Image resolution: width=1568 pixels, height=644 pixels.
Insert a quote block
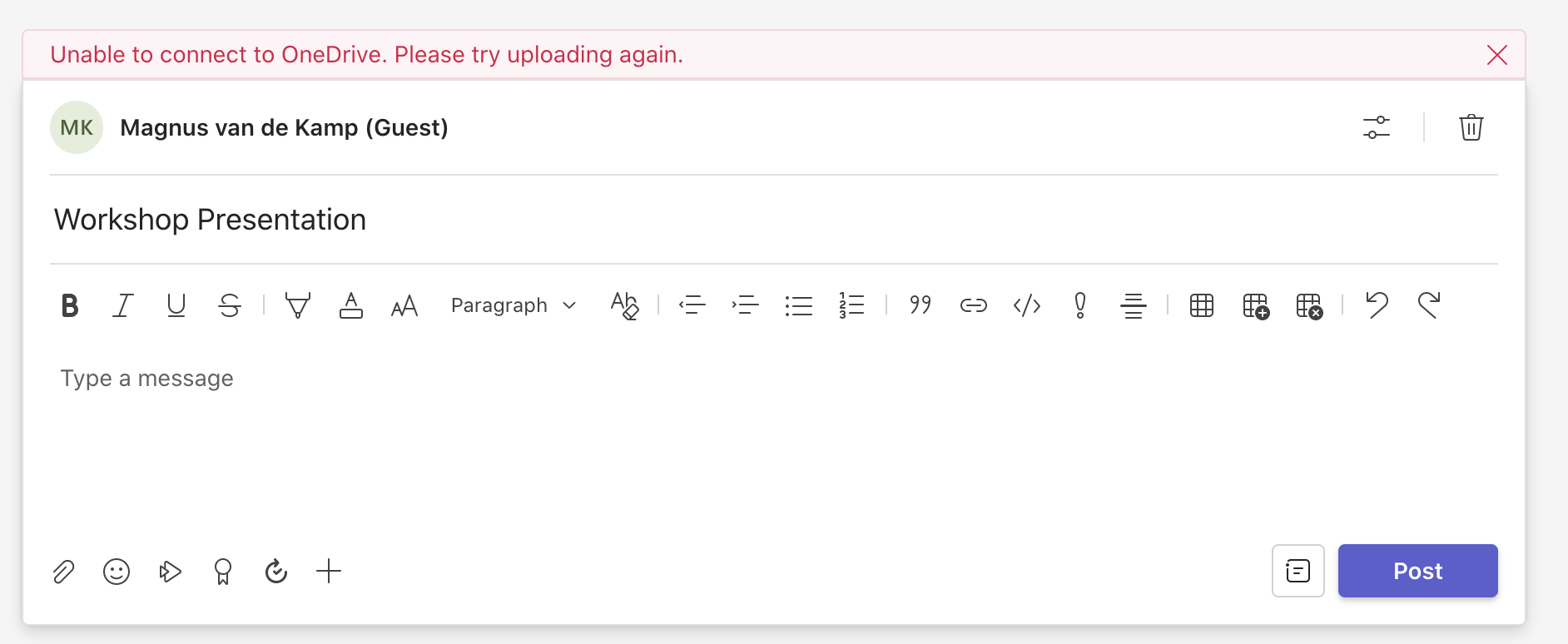click(x=920, y=305)
